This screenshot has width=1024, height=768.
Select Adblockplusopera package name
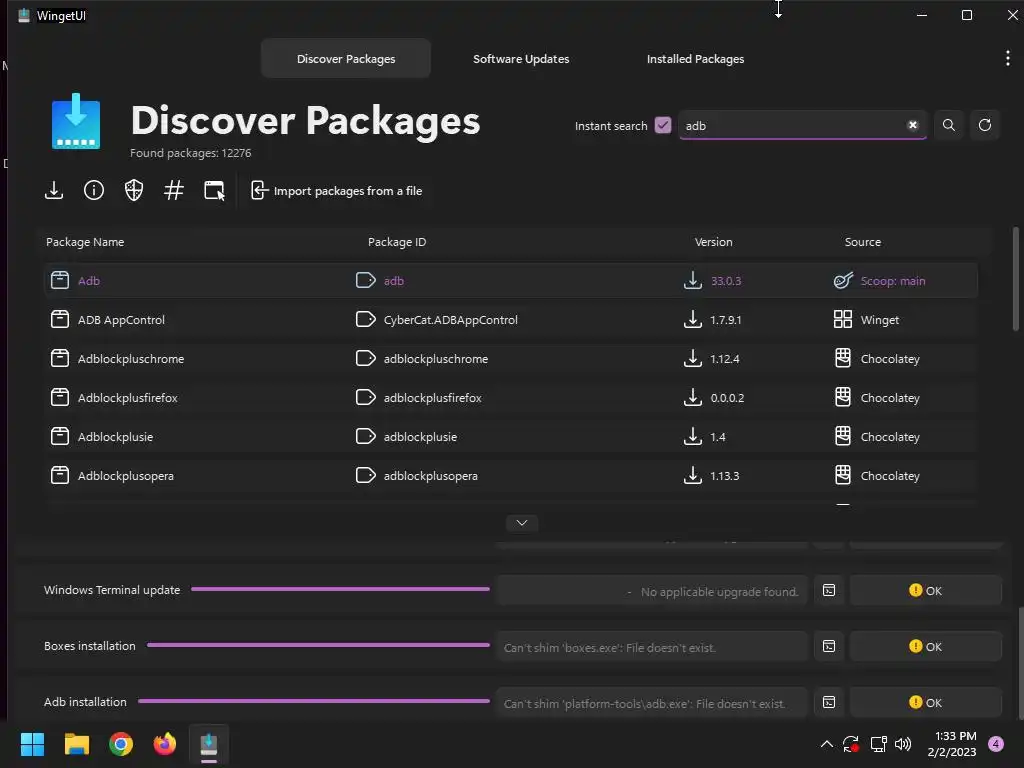click(x=125, y=476)
